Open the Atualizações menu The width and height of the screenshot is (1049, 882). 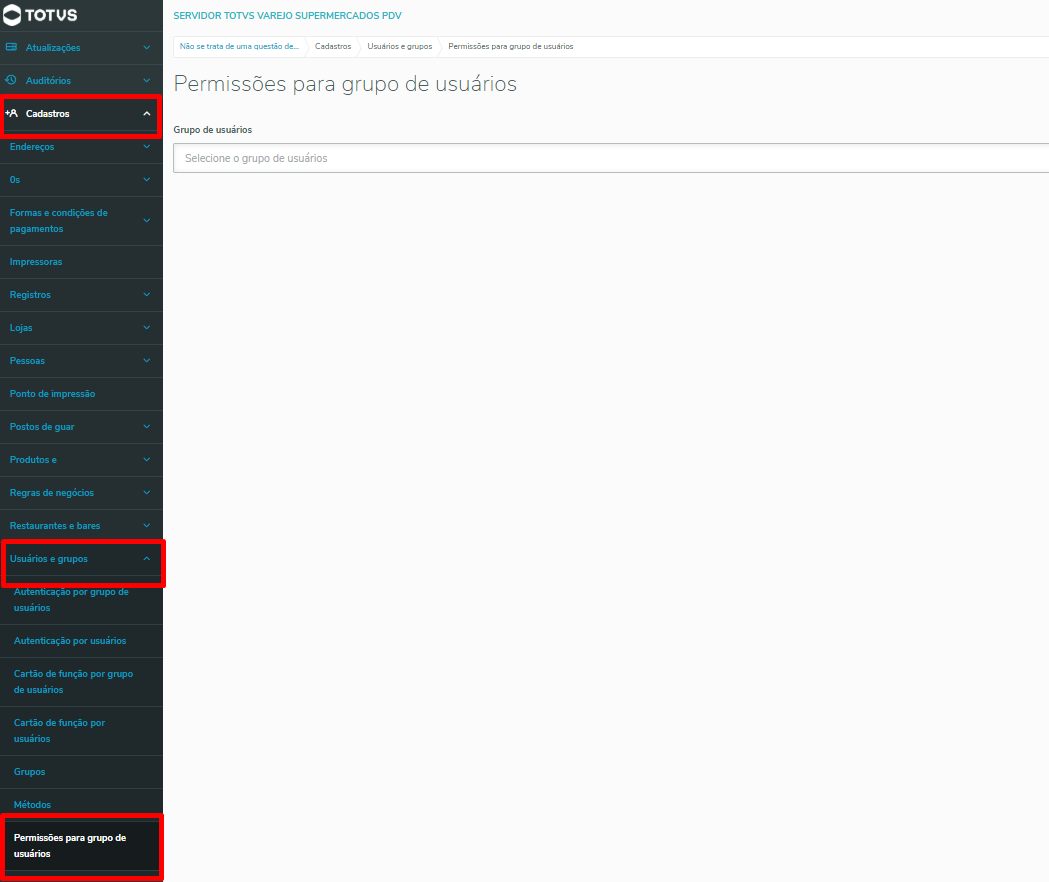pyautogui.click(x=81, y=48)
